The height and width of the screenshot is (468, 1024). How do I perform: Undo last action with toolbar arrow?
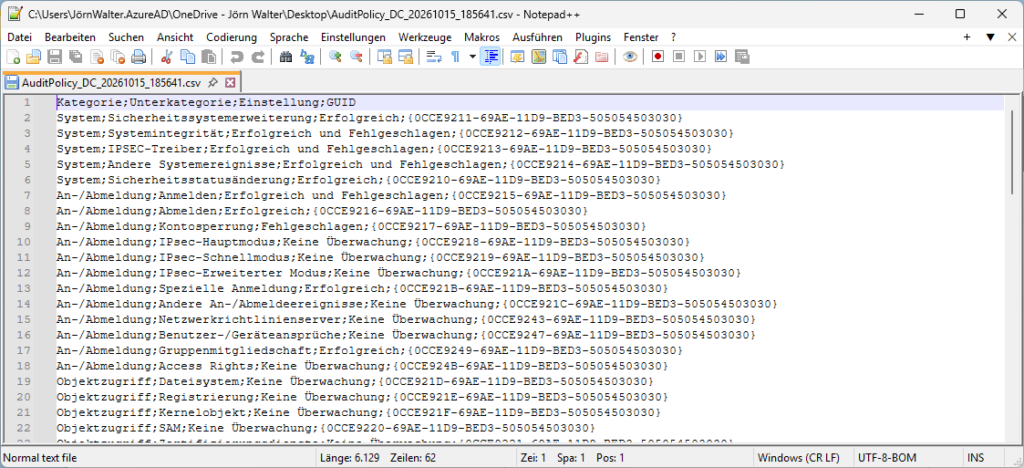pos(236,57)
